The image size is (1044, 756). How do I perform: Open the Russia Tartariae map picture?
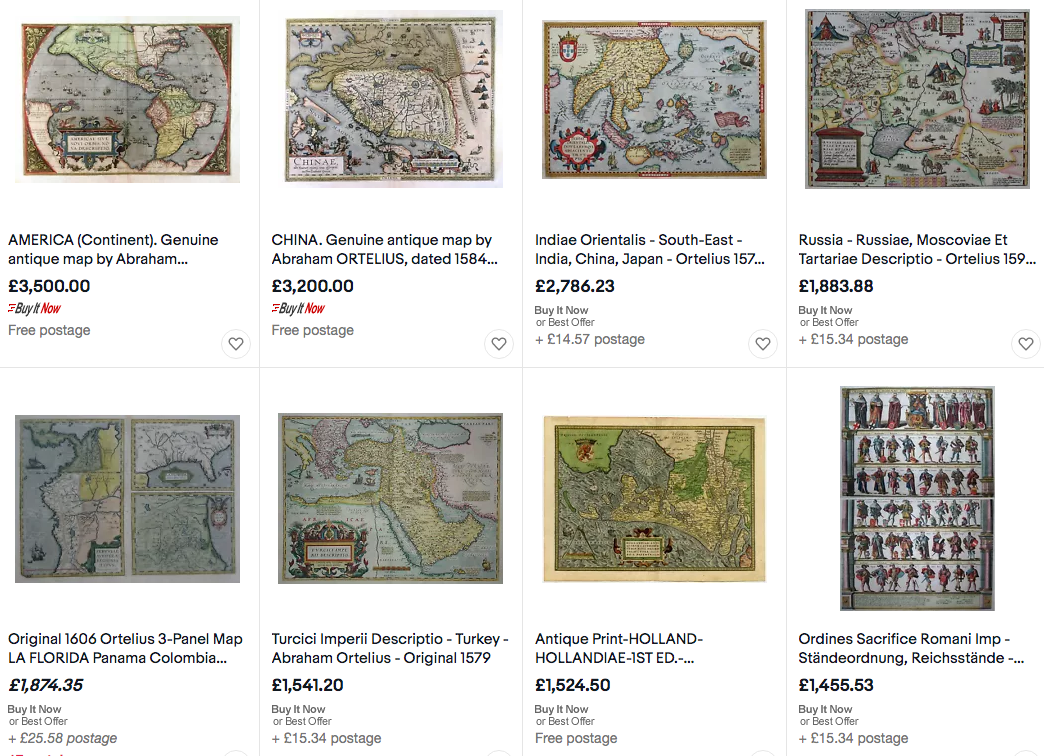917,99
